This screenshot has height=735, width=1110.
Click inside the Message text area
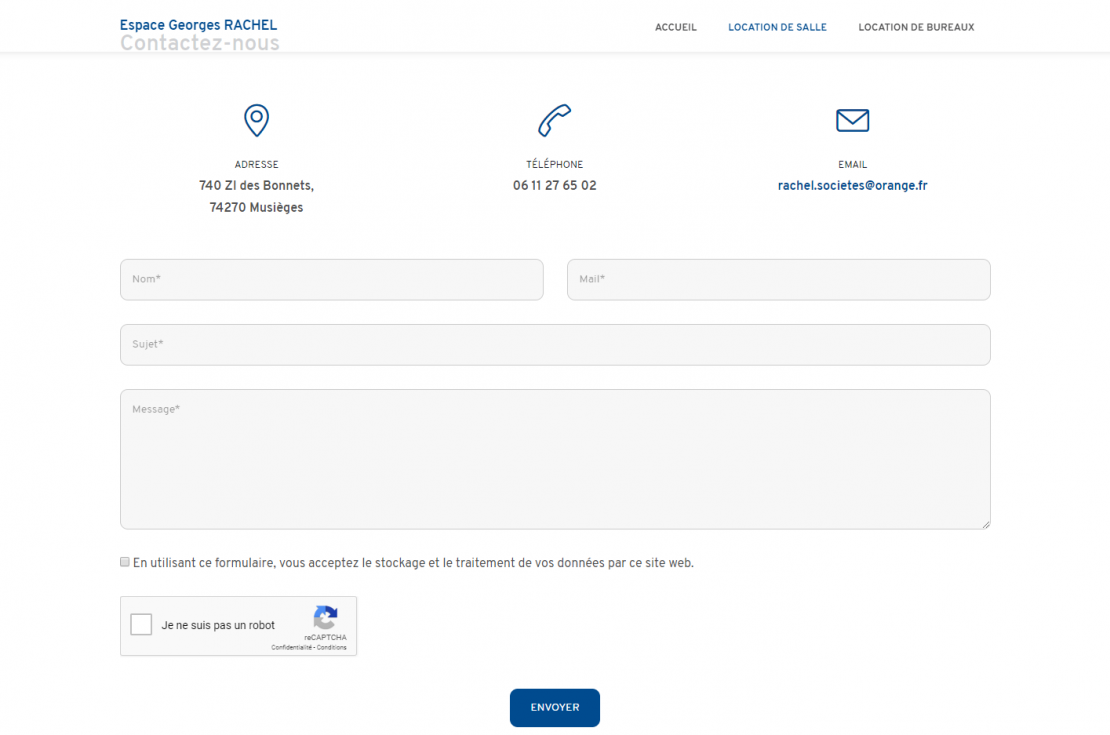point(555,459)
